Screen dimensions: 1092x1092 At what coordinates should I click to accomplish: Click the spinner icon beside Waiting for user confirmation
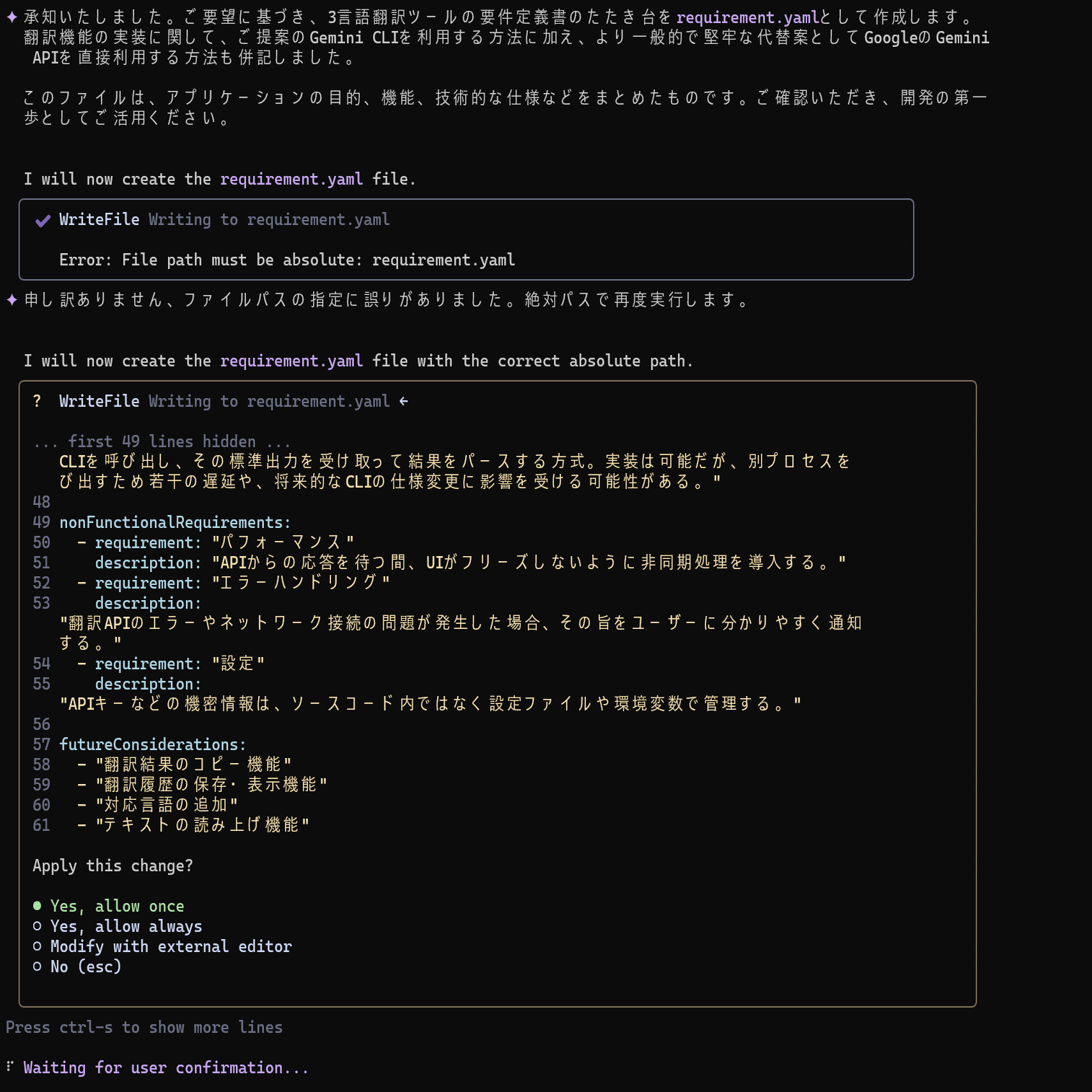tap(9, 1067)
